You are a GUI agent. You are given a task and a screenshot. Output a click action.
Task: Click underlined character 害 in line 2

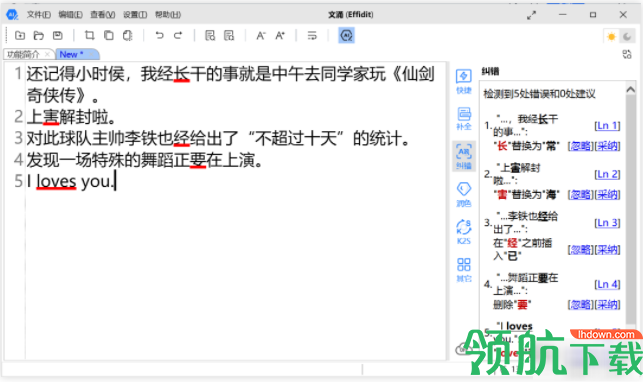51,117
